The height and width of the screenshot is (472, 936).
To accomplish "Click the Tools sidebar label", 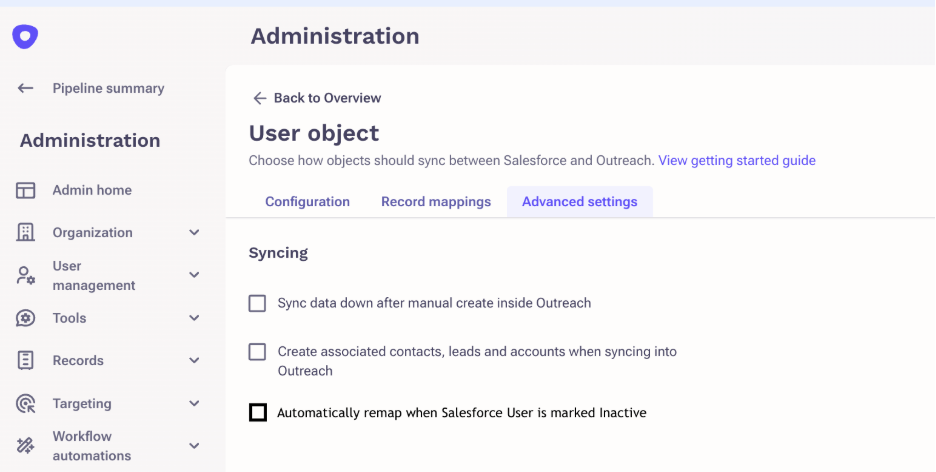I will pos(69,318).
